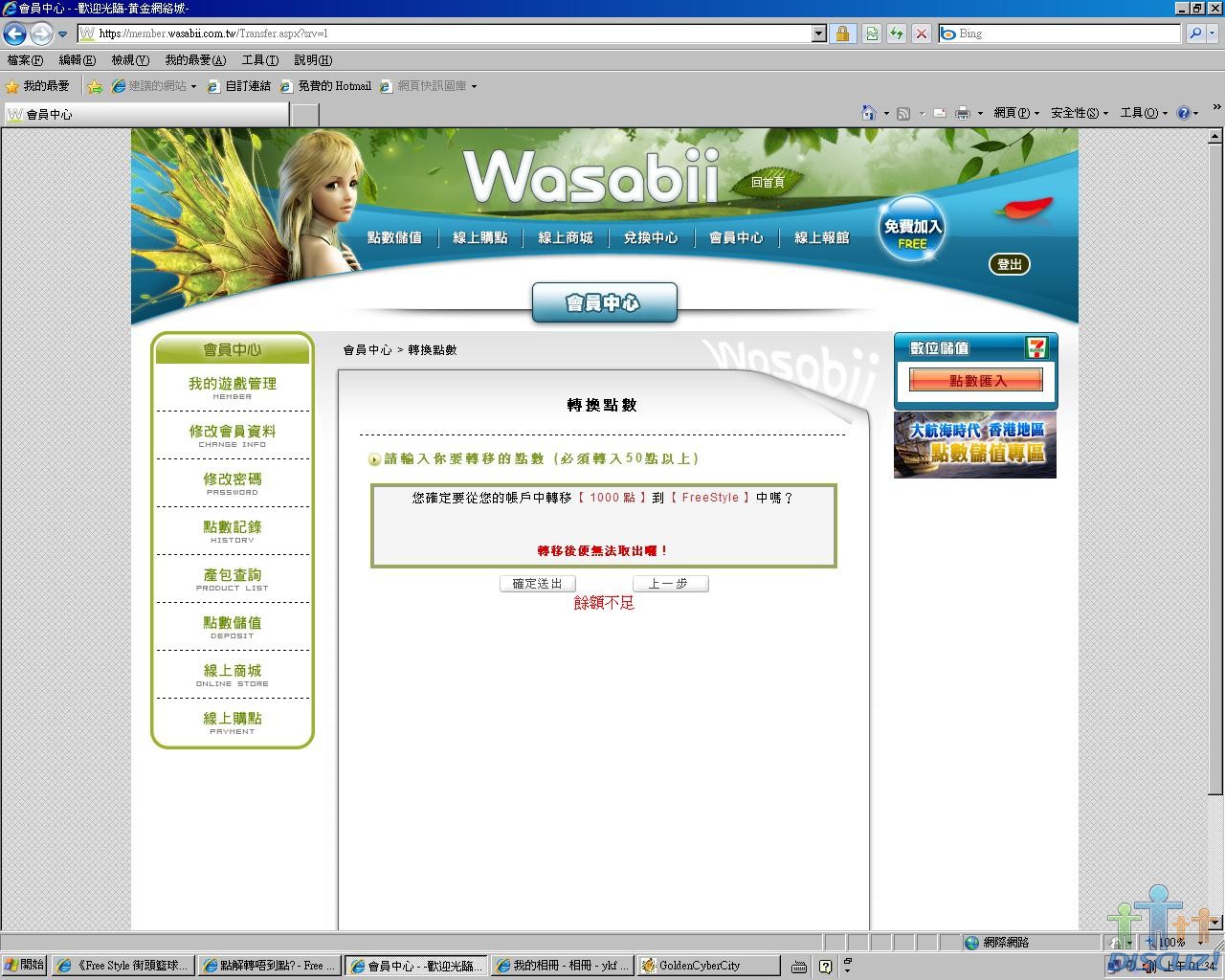Open the search provider dropdown arrow

tap(1212, 33)
